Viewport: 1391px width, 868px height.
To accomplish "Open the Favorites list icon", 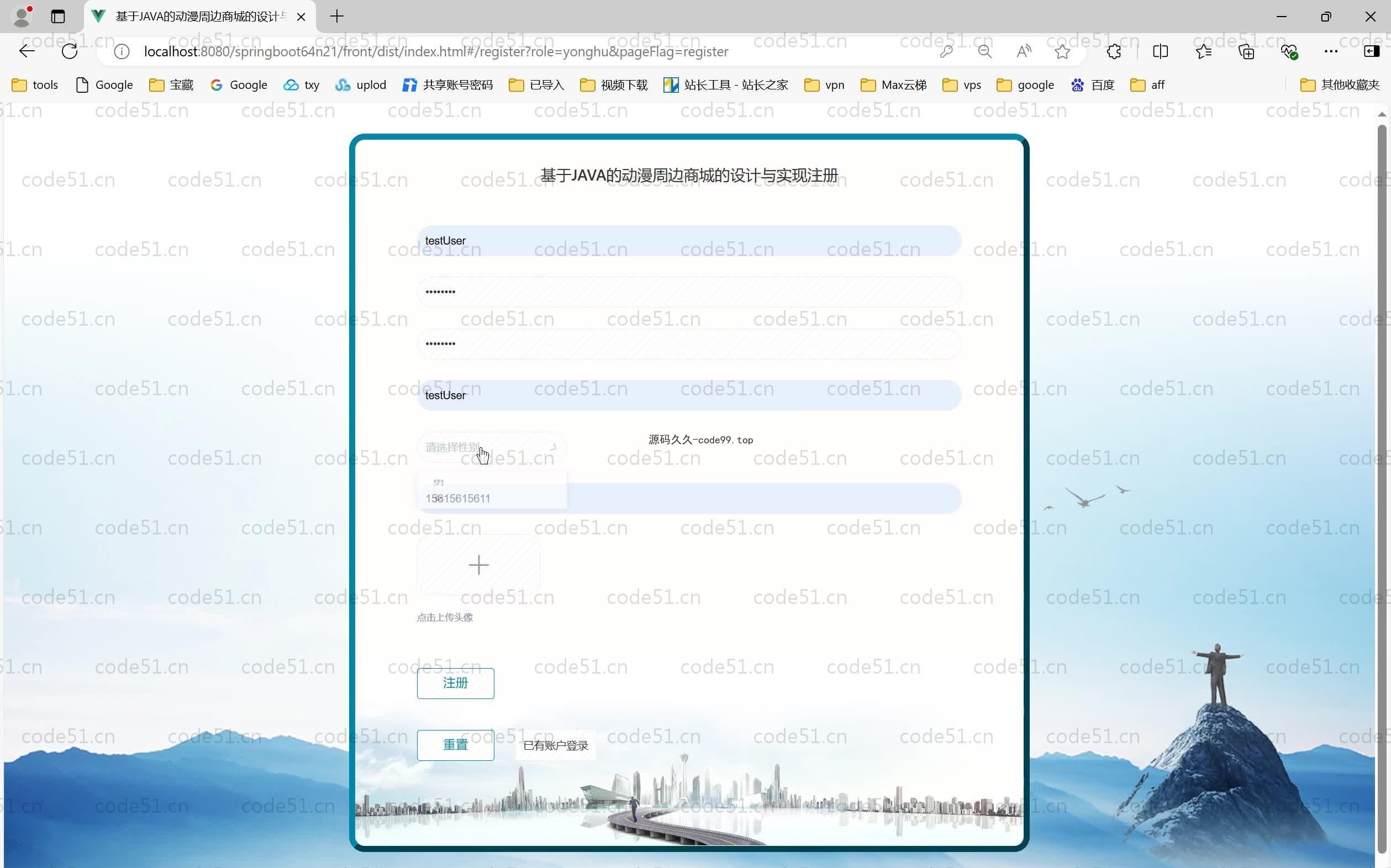I will click(1204, 52).
